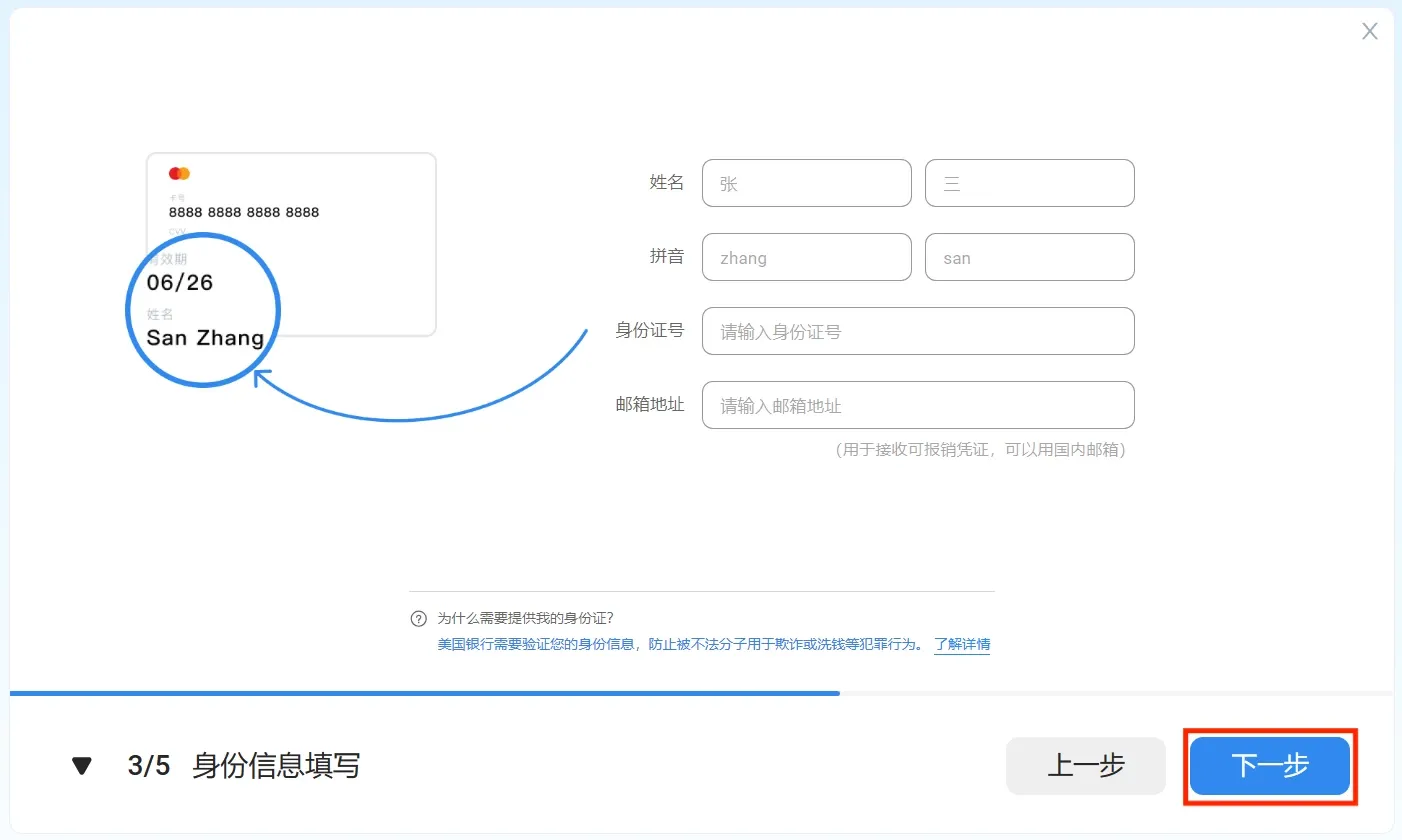Focus the given name field showing 三
The height and width of the screenshot is (840, 1402).
pos(1029,183)
